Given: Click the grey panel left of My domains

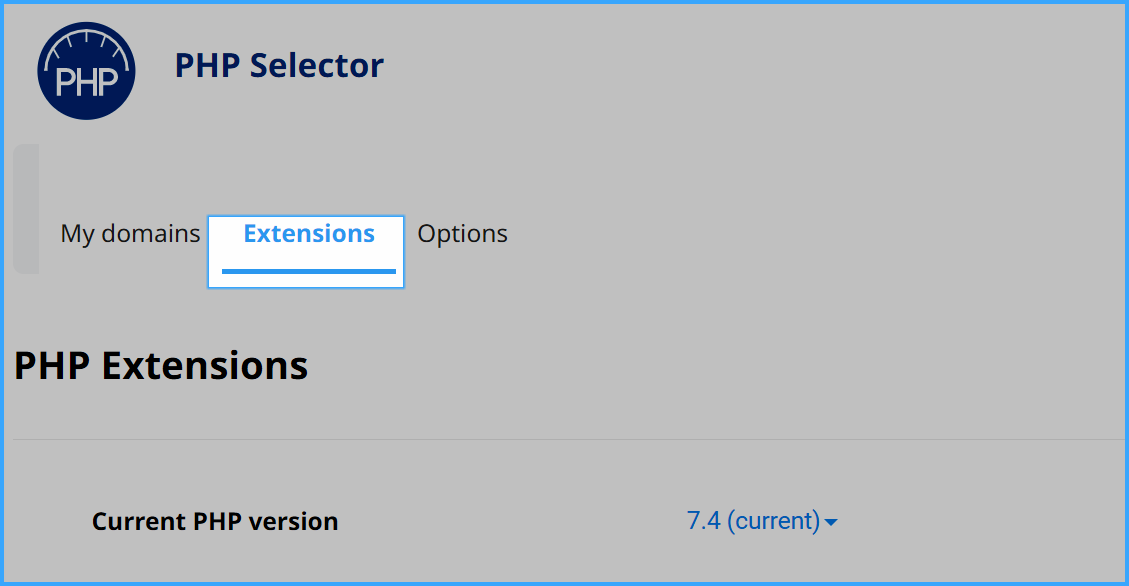Looking at the screenshot, I should click(26, 209).
